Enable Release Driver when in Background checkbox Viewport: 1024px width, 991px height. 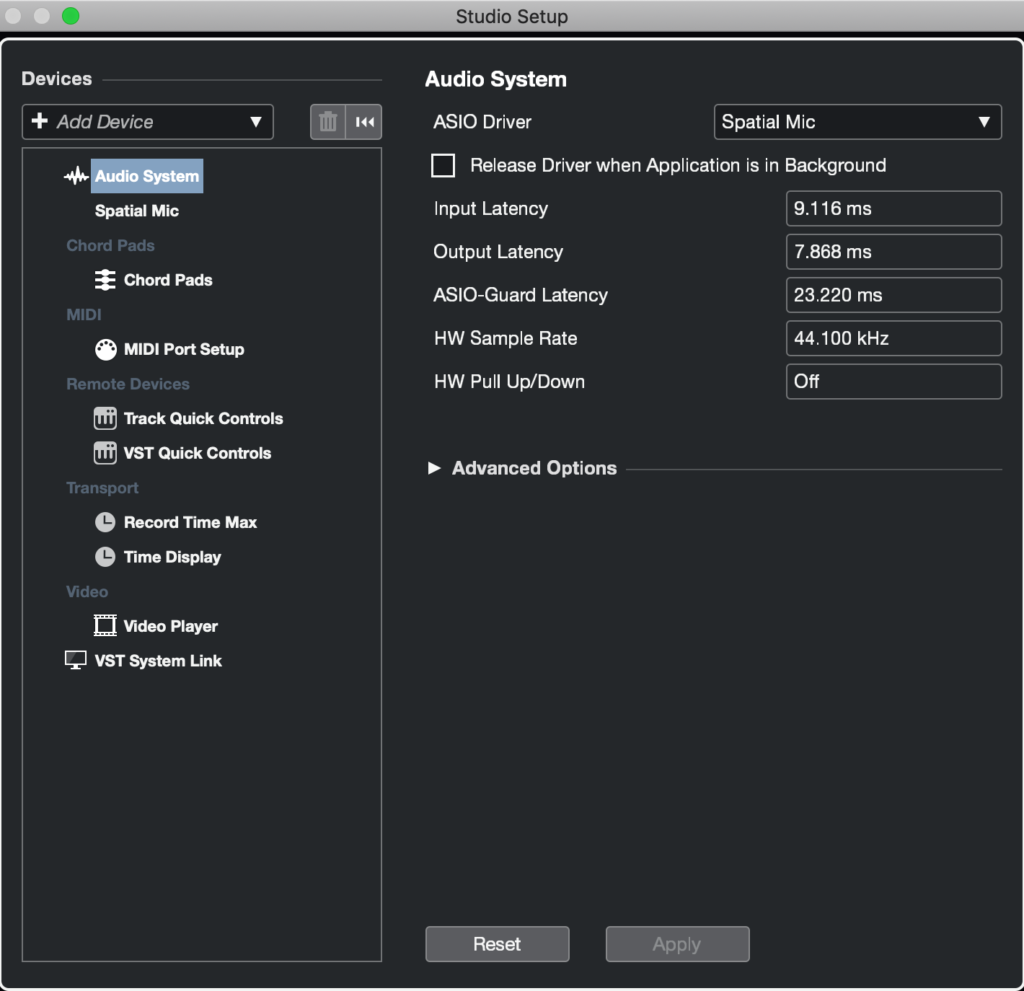tap(443, 166)
